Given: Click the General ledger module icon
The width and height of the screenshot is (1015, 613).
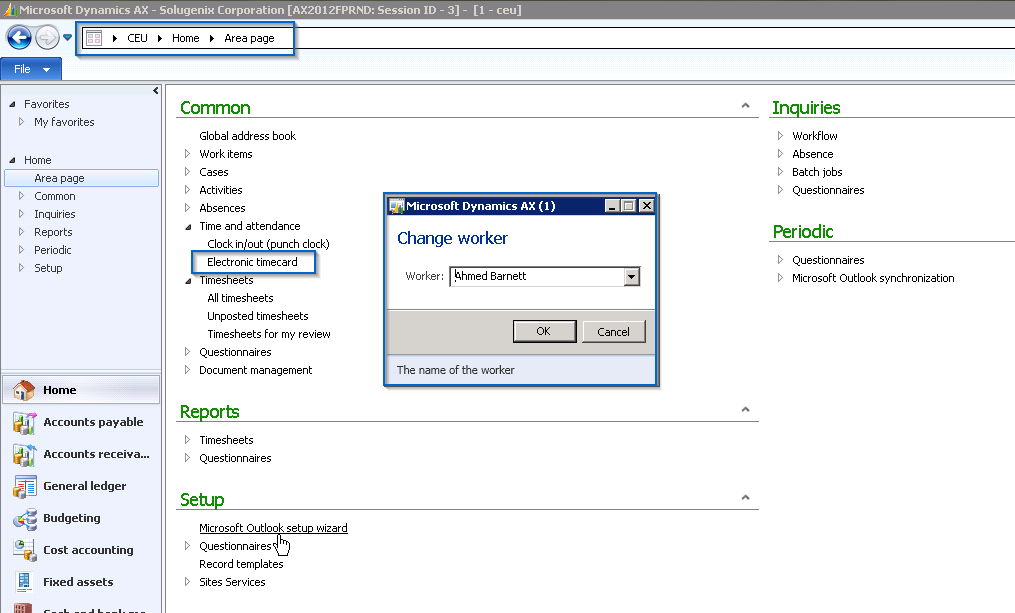Looking at the screenshot, I should pos(24,487).
